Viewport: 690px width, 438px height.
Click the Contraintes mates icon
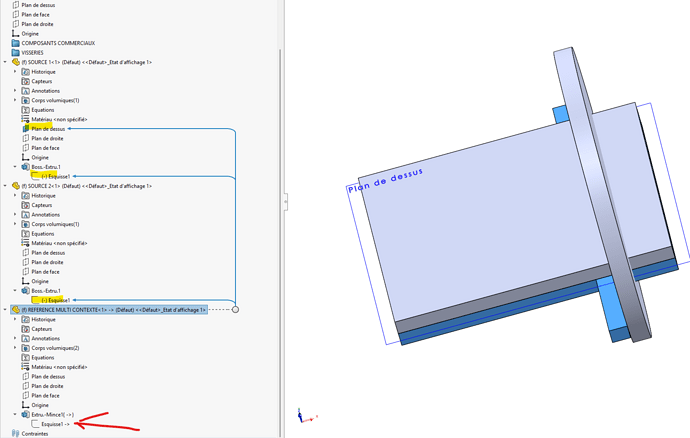coord(16,434)
